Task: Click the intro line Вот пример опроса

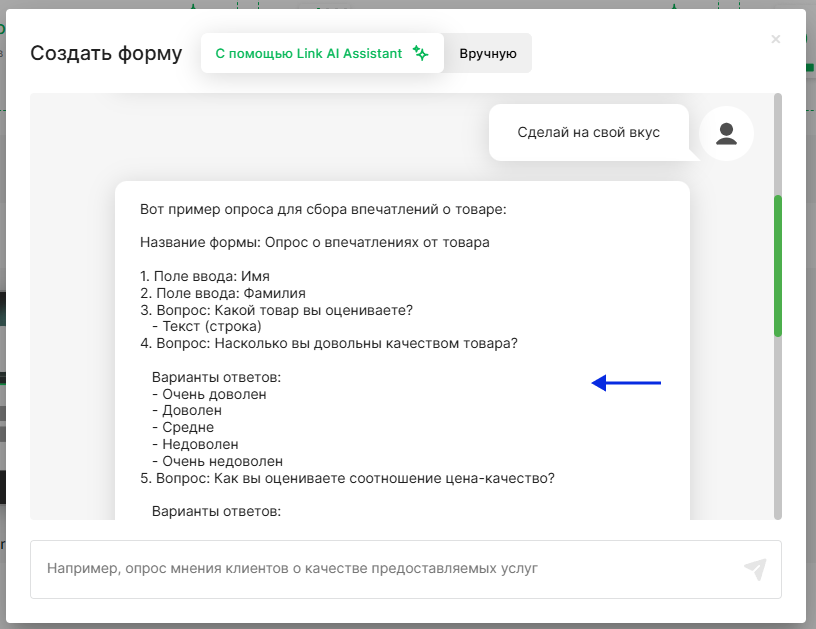Action: (x=323, y=209)
